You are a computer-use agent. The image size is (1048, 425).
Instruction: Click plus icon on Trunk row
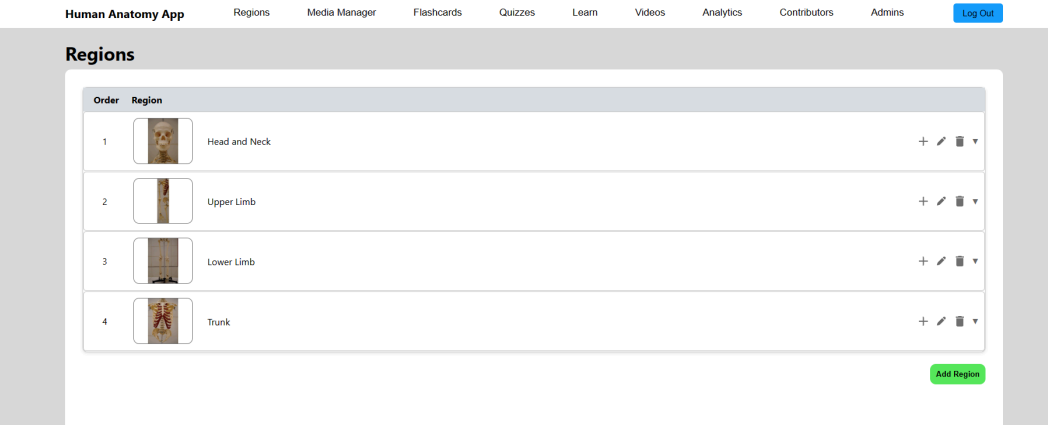[x=923, y=321]
